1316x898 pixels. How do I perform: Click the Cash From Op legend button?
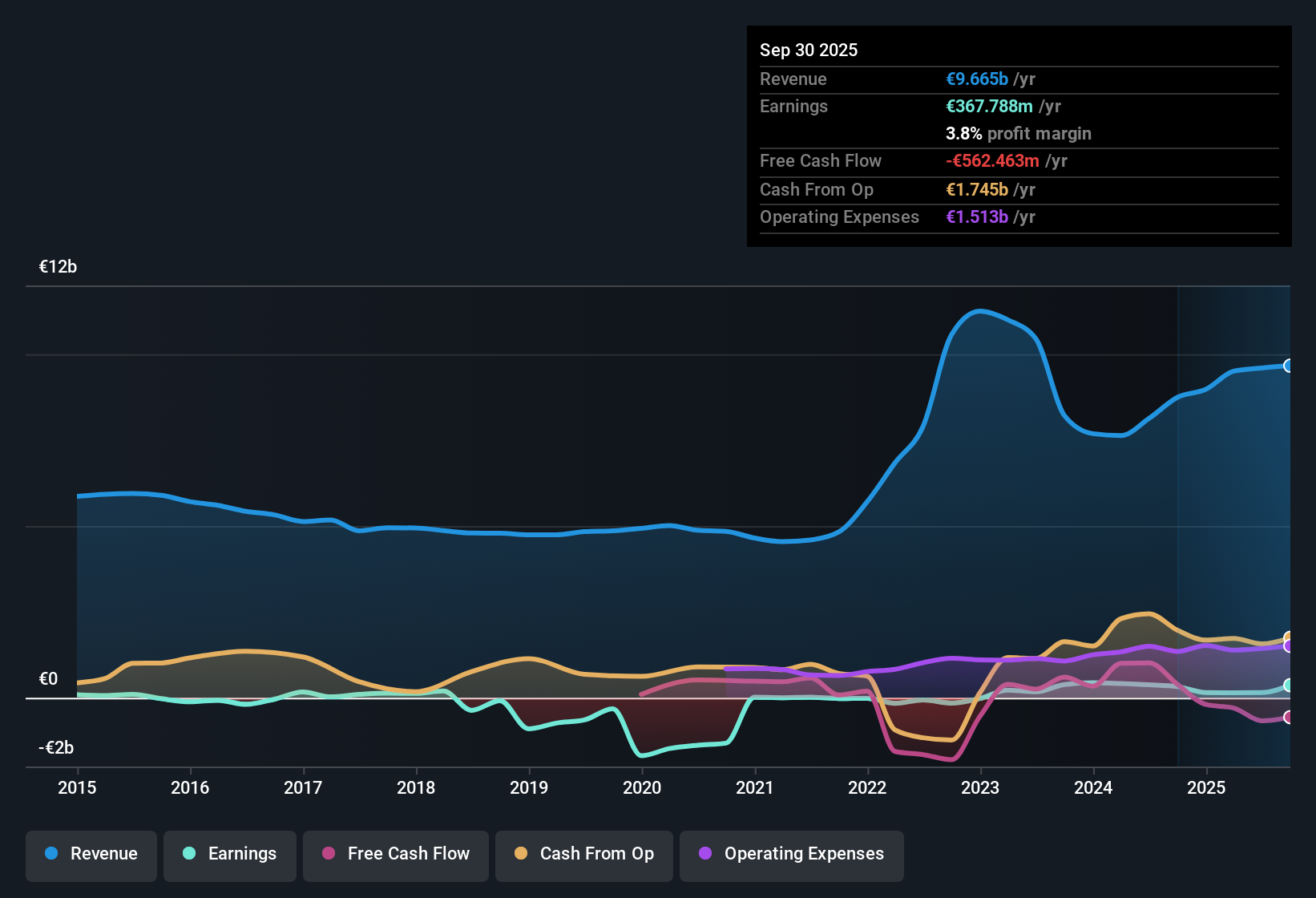(583, 854)
